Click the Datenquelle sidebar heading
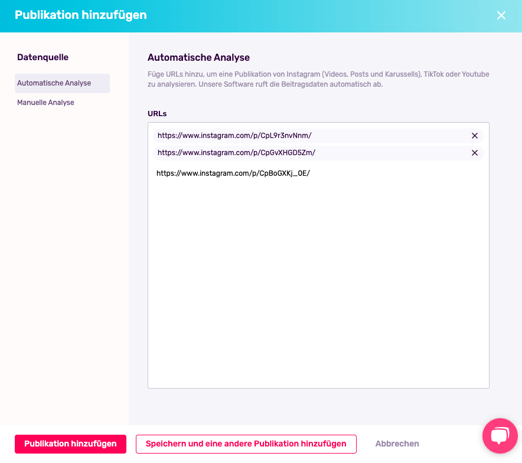This screenshot has height=463, width=522. pyautogui.click(x=43, y=57)
